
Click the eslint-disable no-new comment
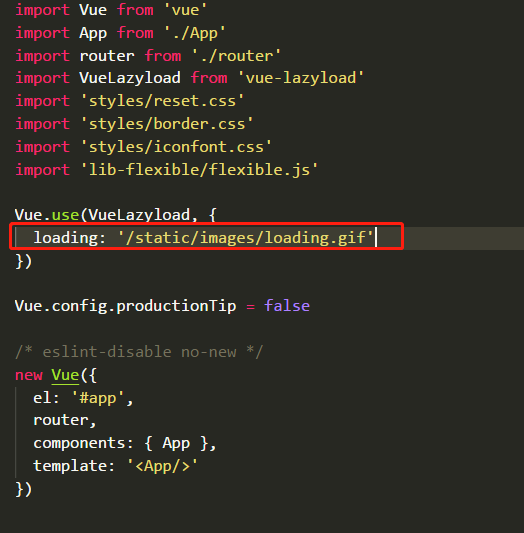tap(139, 352)
